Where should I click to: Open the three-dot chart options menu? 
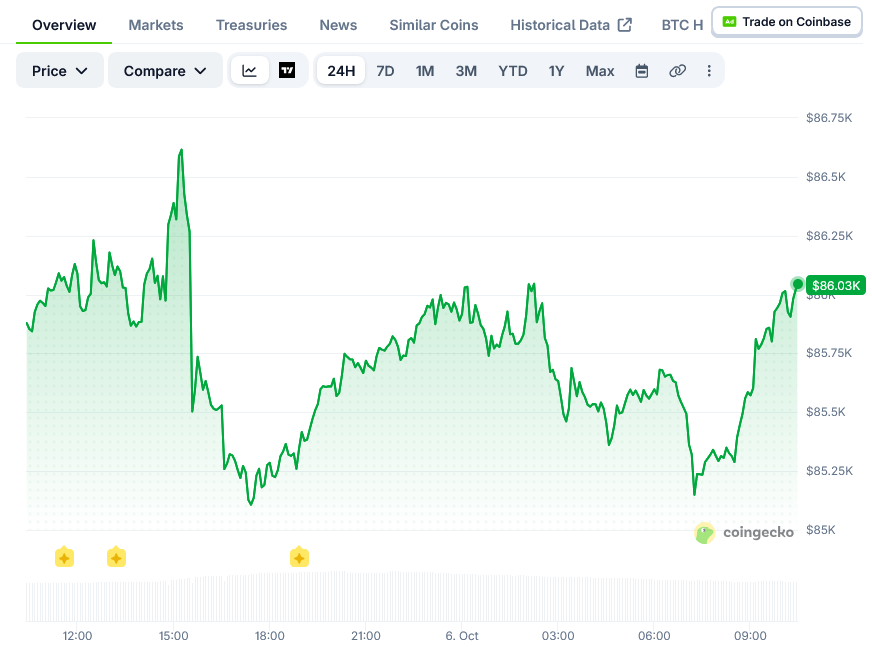(709, 71)
